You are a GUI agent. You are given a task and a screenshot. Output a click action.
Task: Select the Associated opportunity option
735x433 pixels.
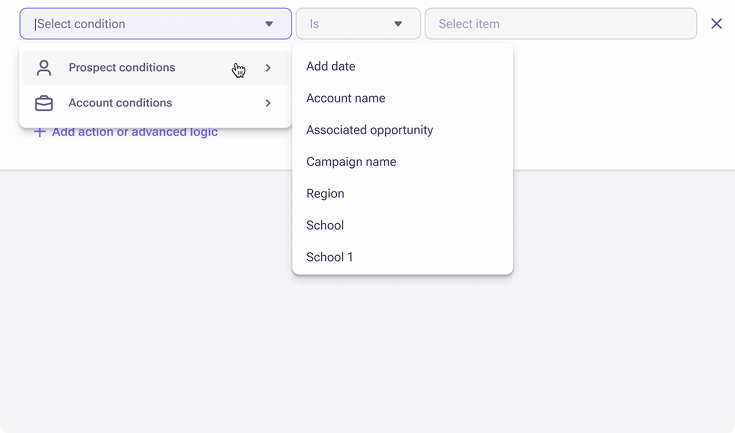(x=369, y=130)
